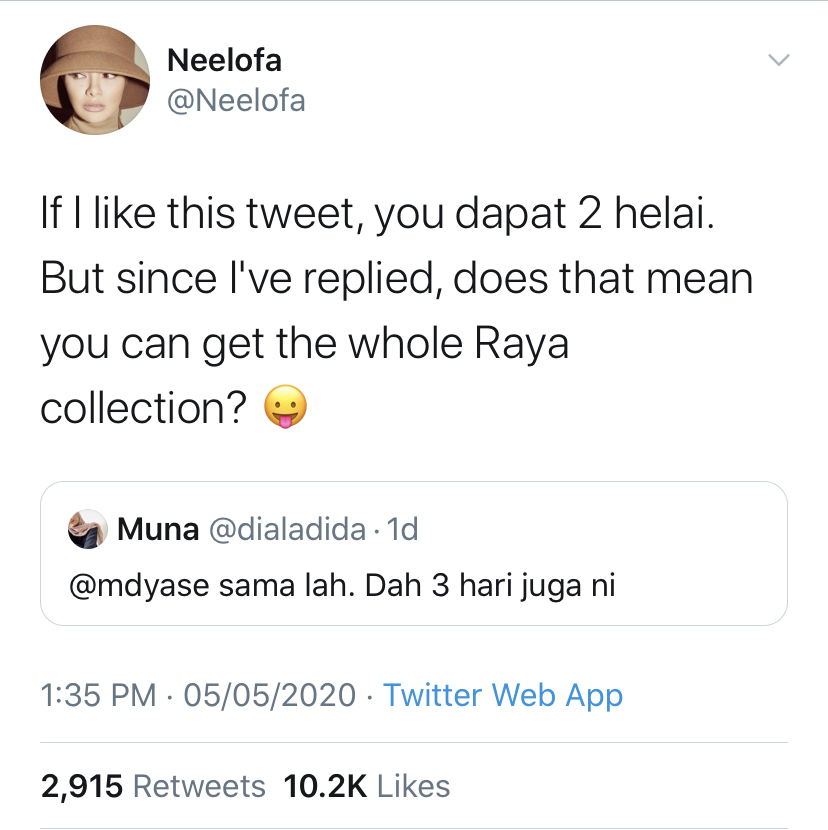The height and width of the screenshot is (830, 828).
Task: Open the @Neelofa handle link
Action: (x=236, y=100)
